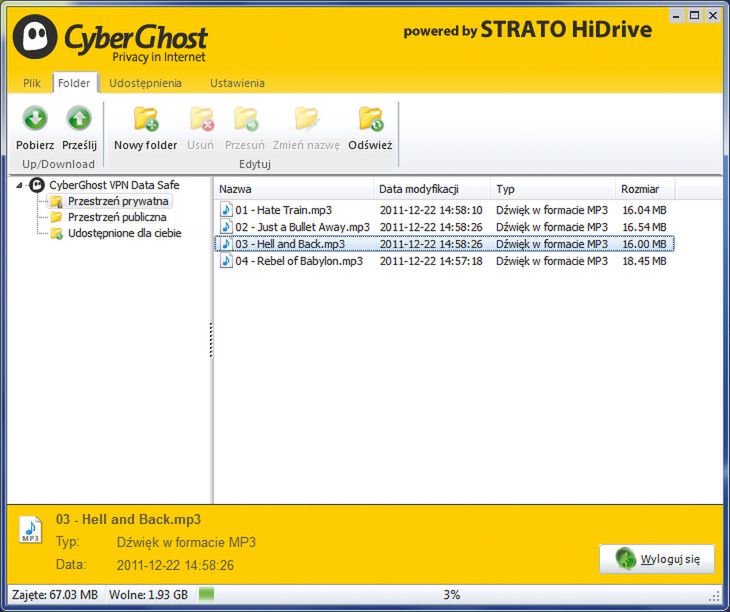This screenshot has width=730, height=612.
Task: Close the CyberGhost window
Action: [713, 16]
